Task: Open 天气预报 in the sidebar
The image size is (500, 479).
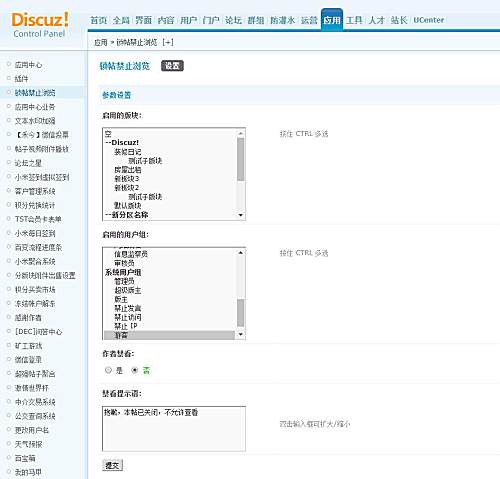Action: pos(28,444)
